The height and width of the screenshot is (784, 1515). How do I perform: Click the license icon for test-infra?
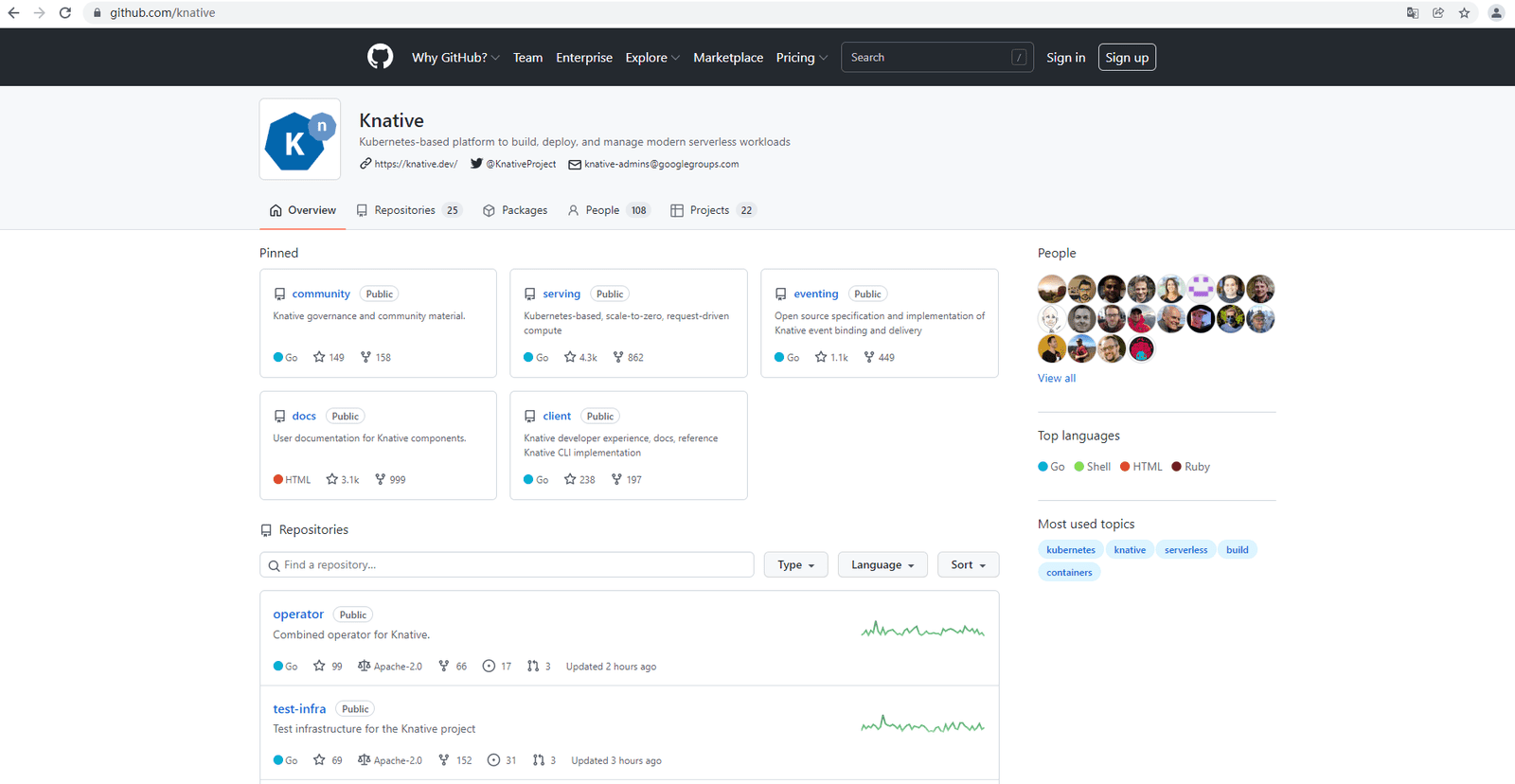pyautogui.click(x=364, y=759)
